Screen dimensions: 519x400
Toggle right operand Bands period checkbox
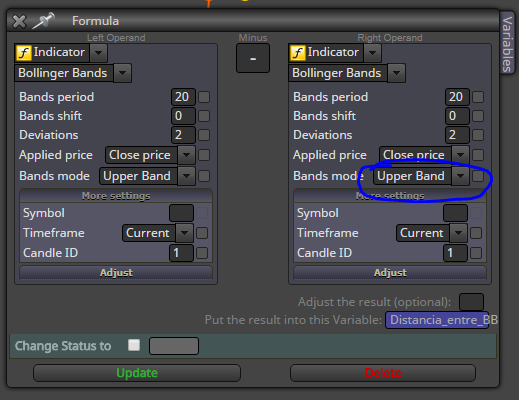point(478,97)
